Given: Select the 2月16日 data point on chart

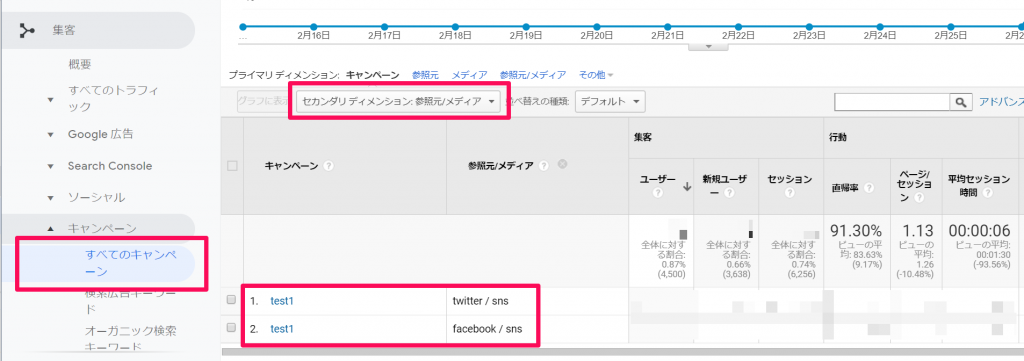Looking at the screenshot, I should (x=313, y=27).
